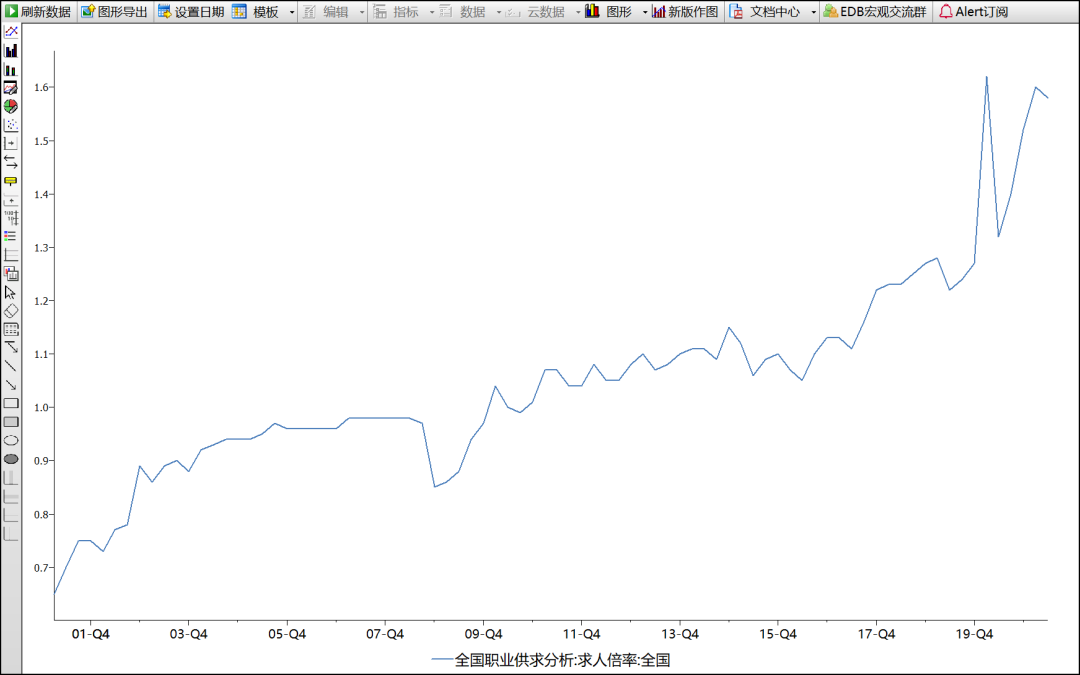Image resolution: width=1080 pixels, height=675 pixels.
Task: Select the filled ellipse tool
Action: point(11,459)
